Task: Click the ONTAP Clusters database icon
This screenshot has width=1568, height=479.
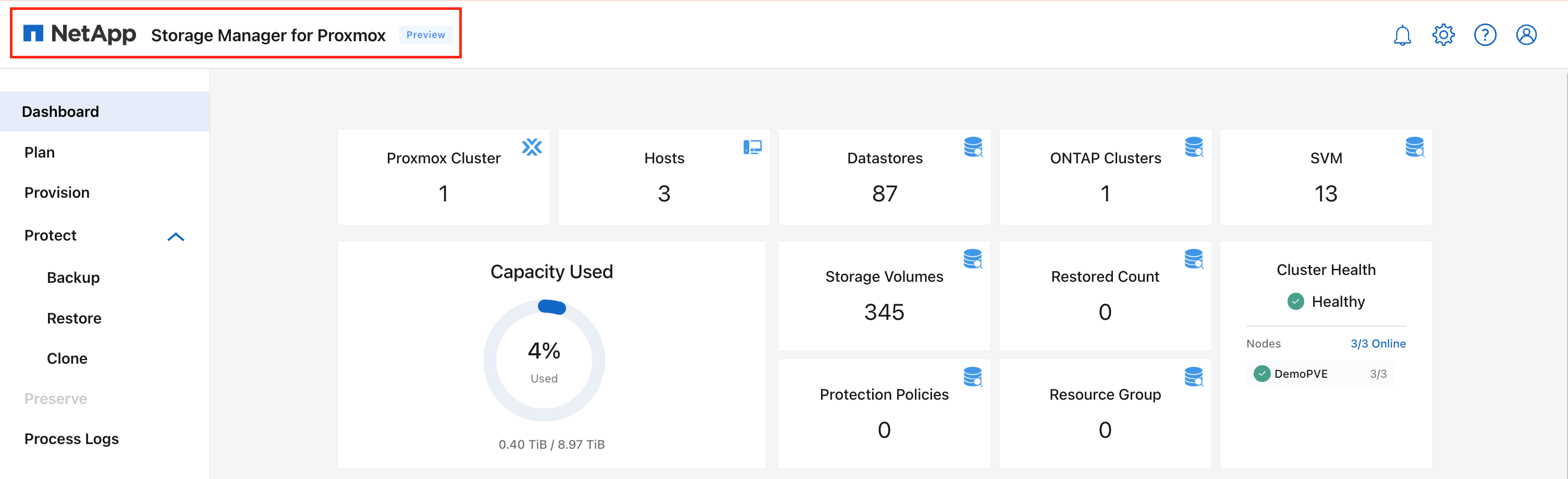Action: tap(1194, 147)
